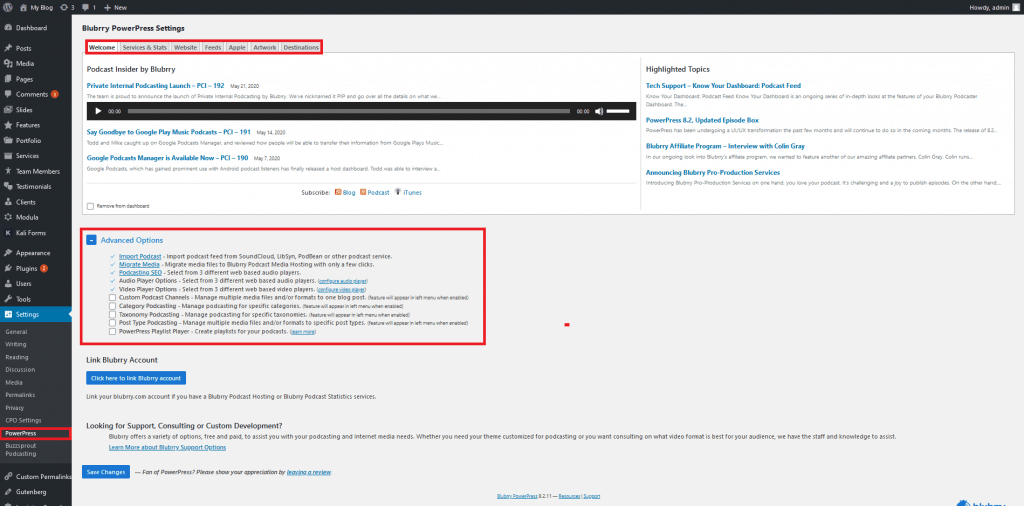Click the Blog RSS subscribe icon
This screenshot has width=1024, height=506.
click(x=338, y=192)
